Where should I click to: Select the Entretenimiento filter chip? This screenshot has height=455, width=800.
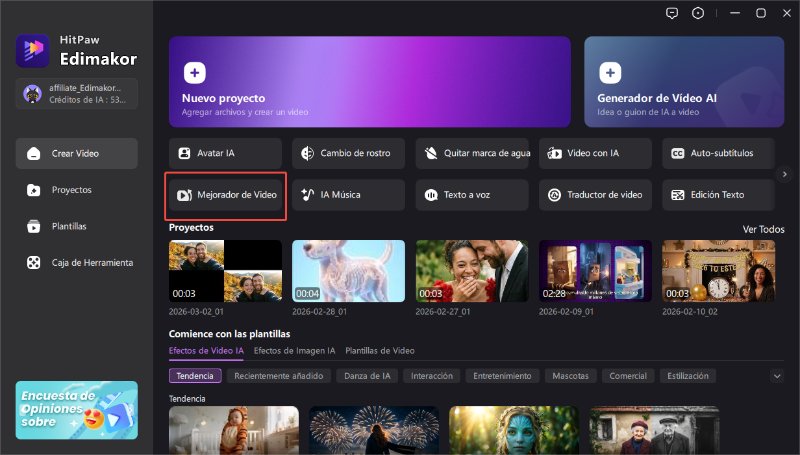tap(502, 376)
